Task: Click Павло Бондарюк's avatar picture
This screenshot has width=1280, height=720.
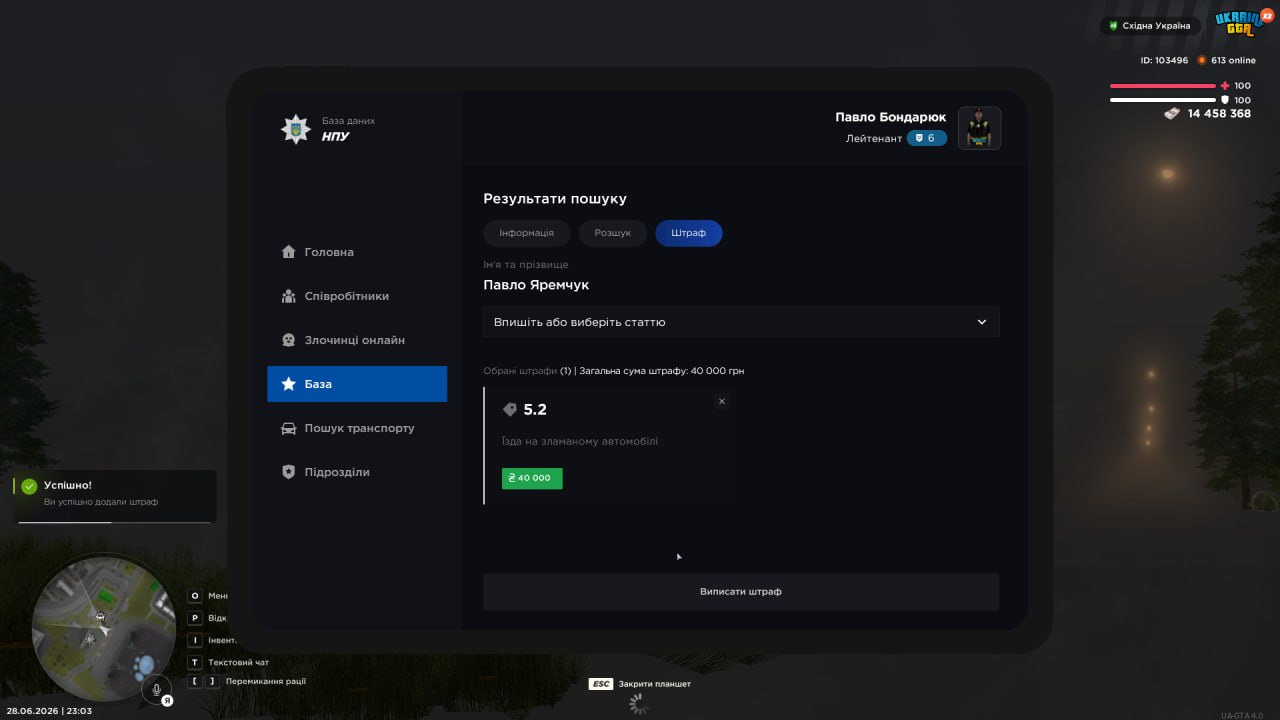Action: point(980,128)
